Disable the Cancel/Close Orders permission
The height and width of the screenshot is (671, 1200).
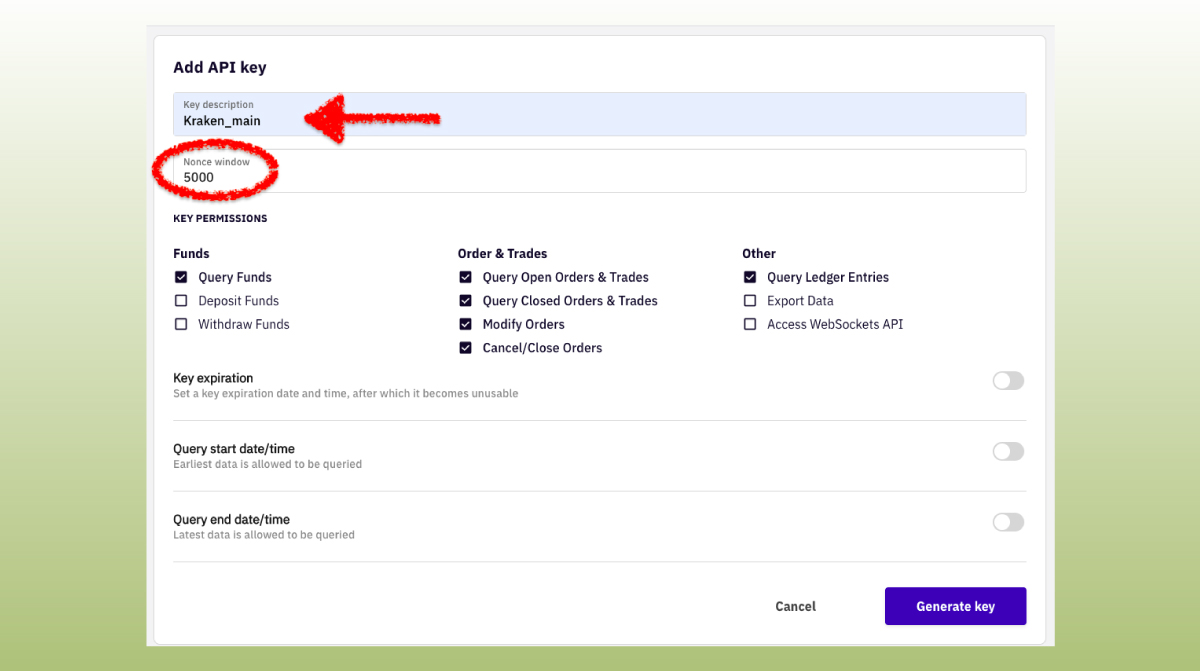pos(465,347)
